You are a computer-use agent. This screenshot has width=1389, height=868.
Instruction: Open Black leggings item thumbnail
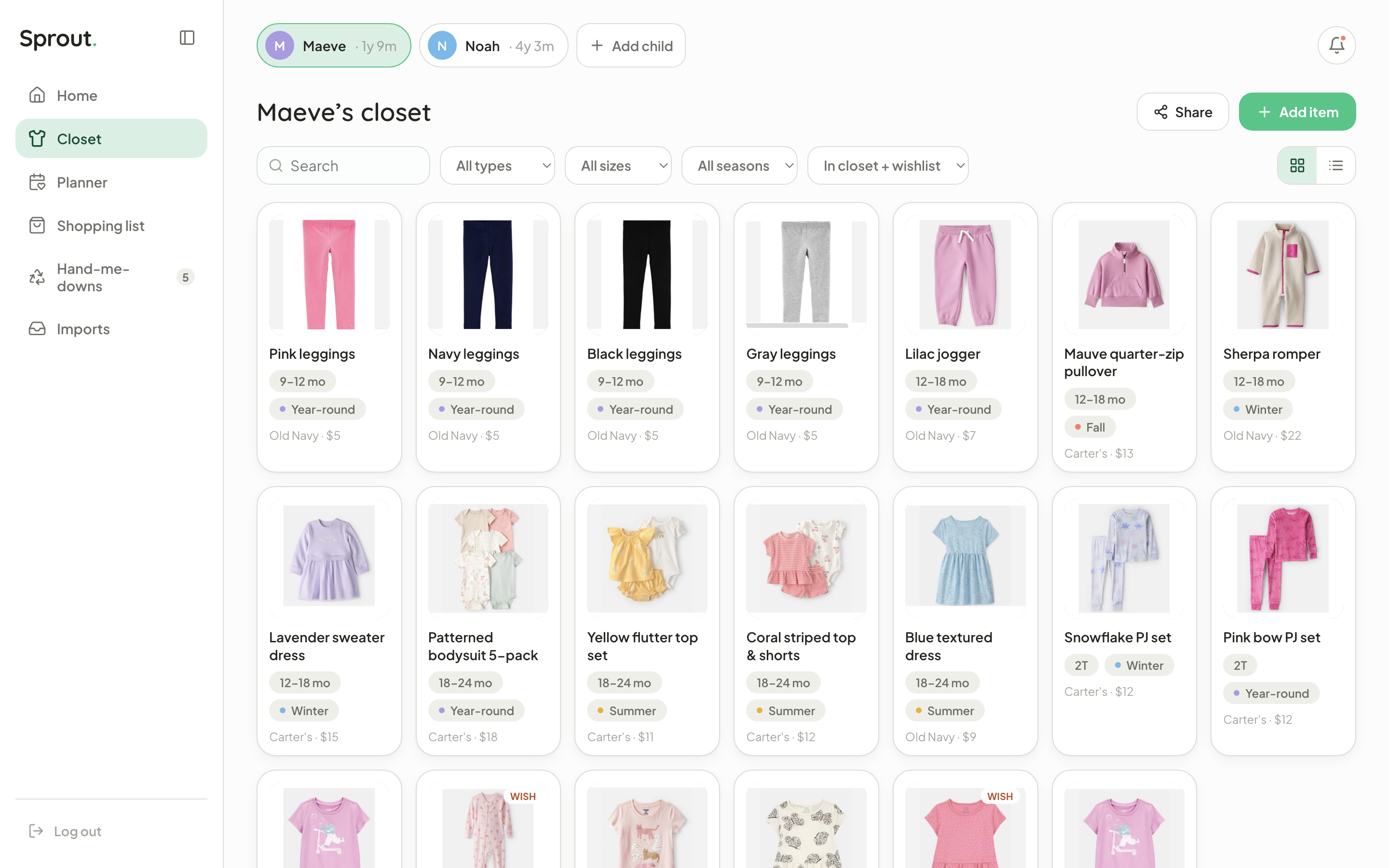647,274
